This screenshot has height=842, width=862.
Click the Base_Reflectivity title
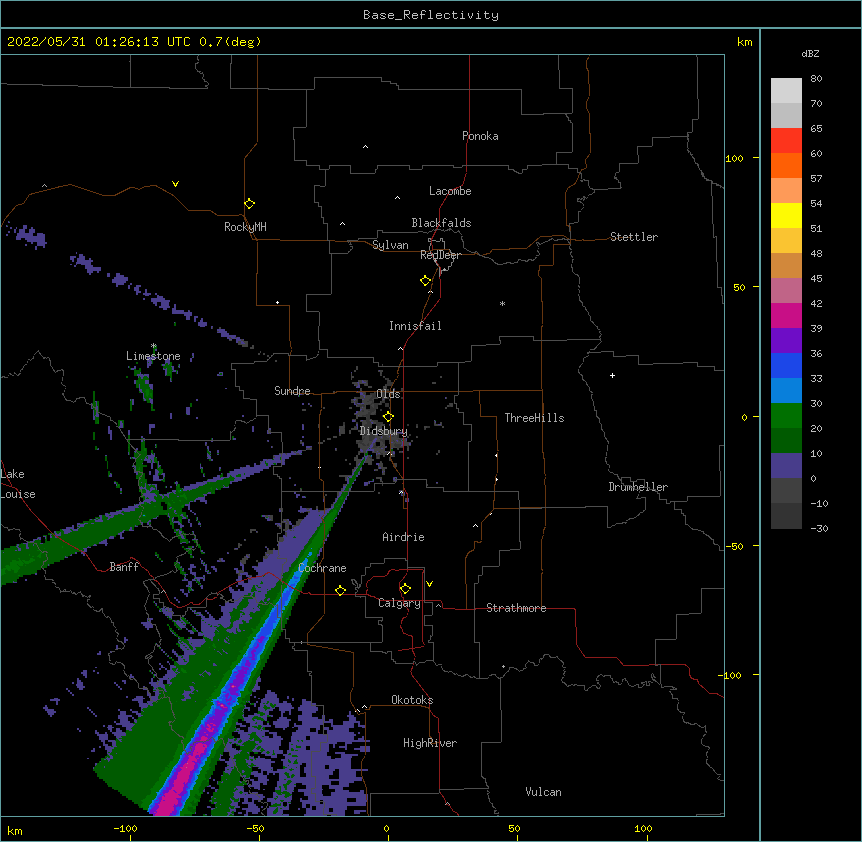431,15
